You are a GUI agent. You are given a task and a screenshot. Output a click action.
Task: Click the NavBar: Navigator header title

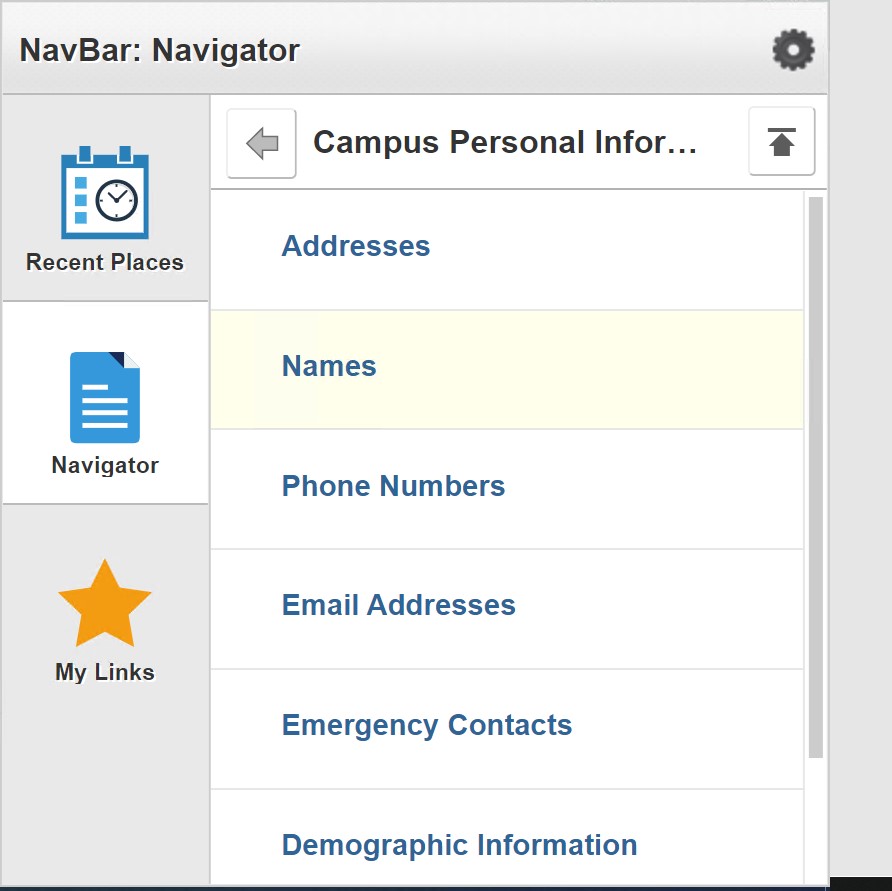160,50
